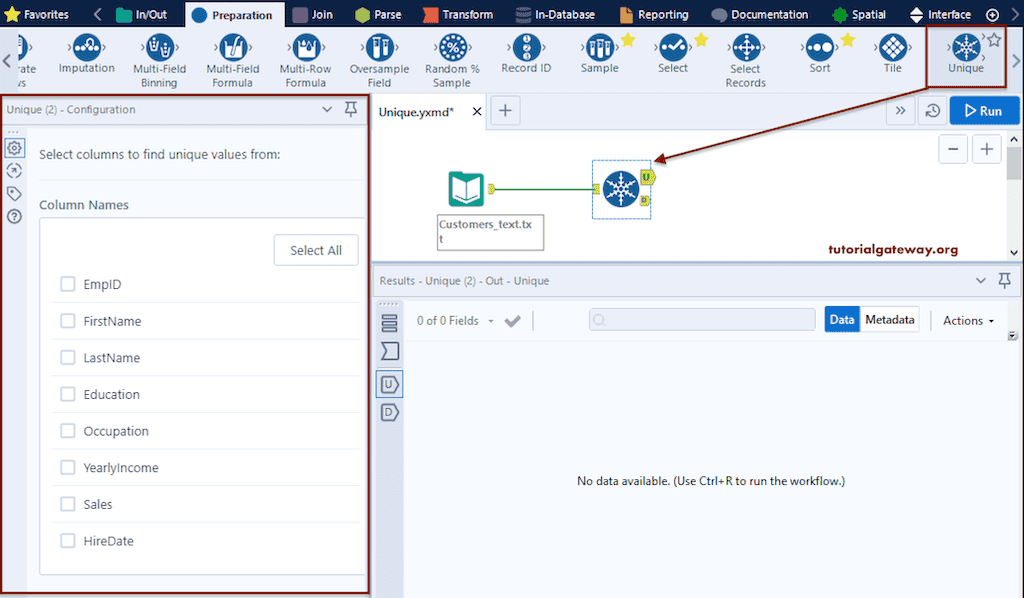Click the Oversample Field tool
This screenshot has width=1024, height=598.
coord(379,48)
